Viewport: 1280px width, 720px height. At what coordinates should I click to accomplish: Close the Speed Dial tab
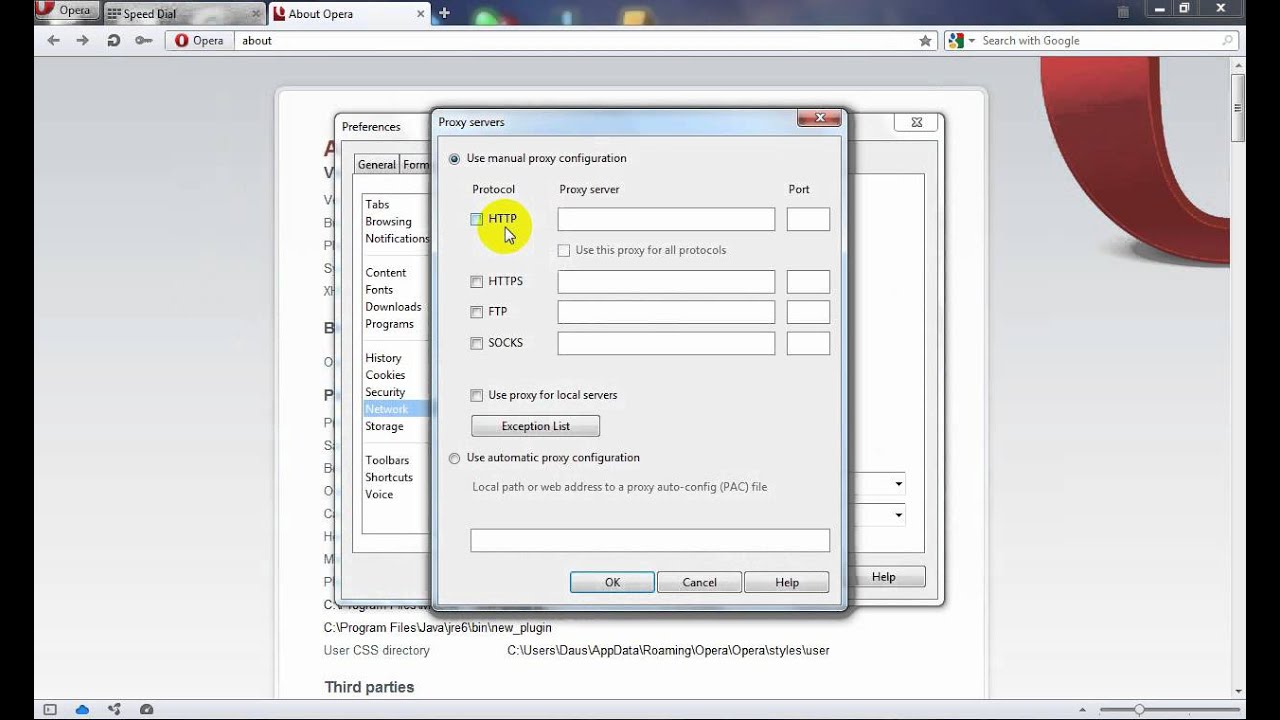click(x=256, y=14)
